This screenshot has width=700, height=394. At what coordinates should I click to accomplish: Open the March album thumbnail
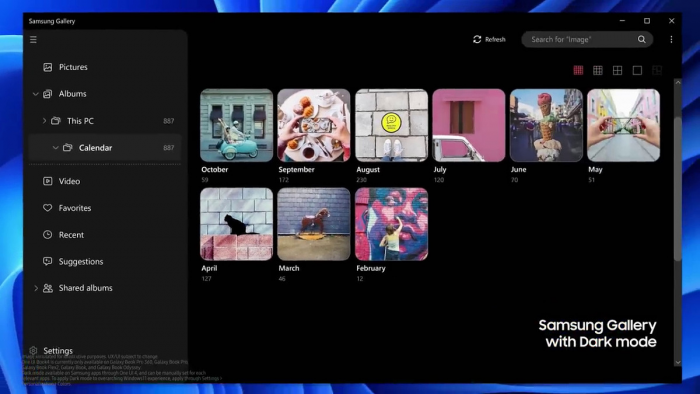314,224
